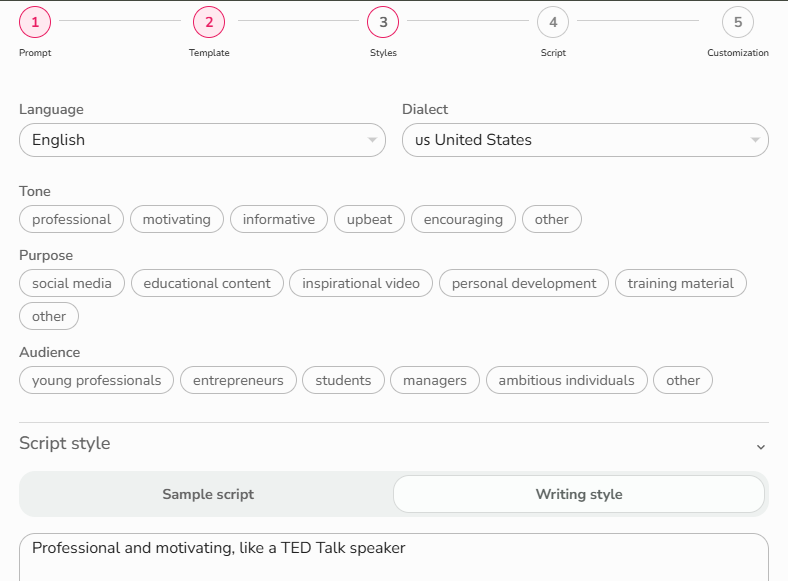Choose other in the Purpose section
The height and width of the screenshot is (581, 788).
[49, 316]
